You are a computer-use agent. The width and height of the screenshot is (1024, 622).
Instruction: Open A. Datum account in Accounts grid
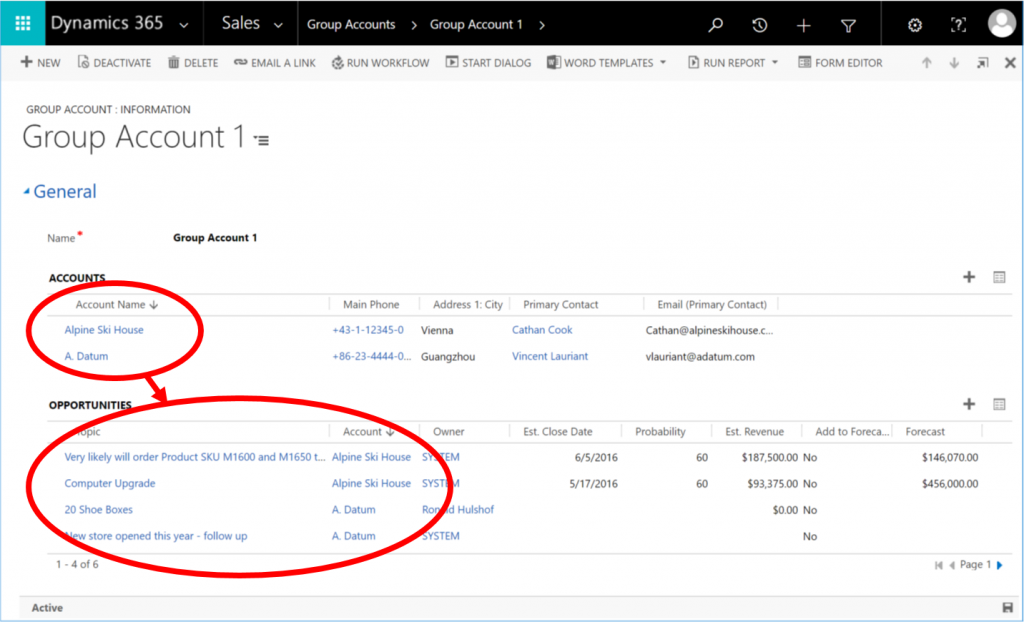86,356
